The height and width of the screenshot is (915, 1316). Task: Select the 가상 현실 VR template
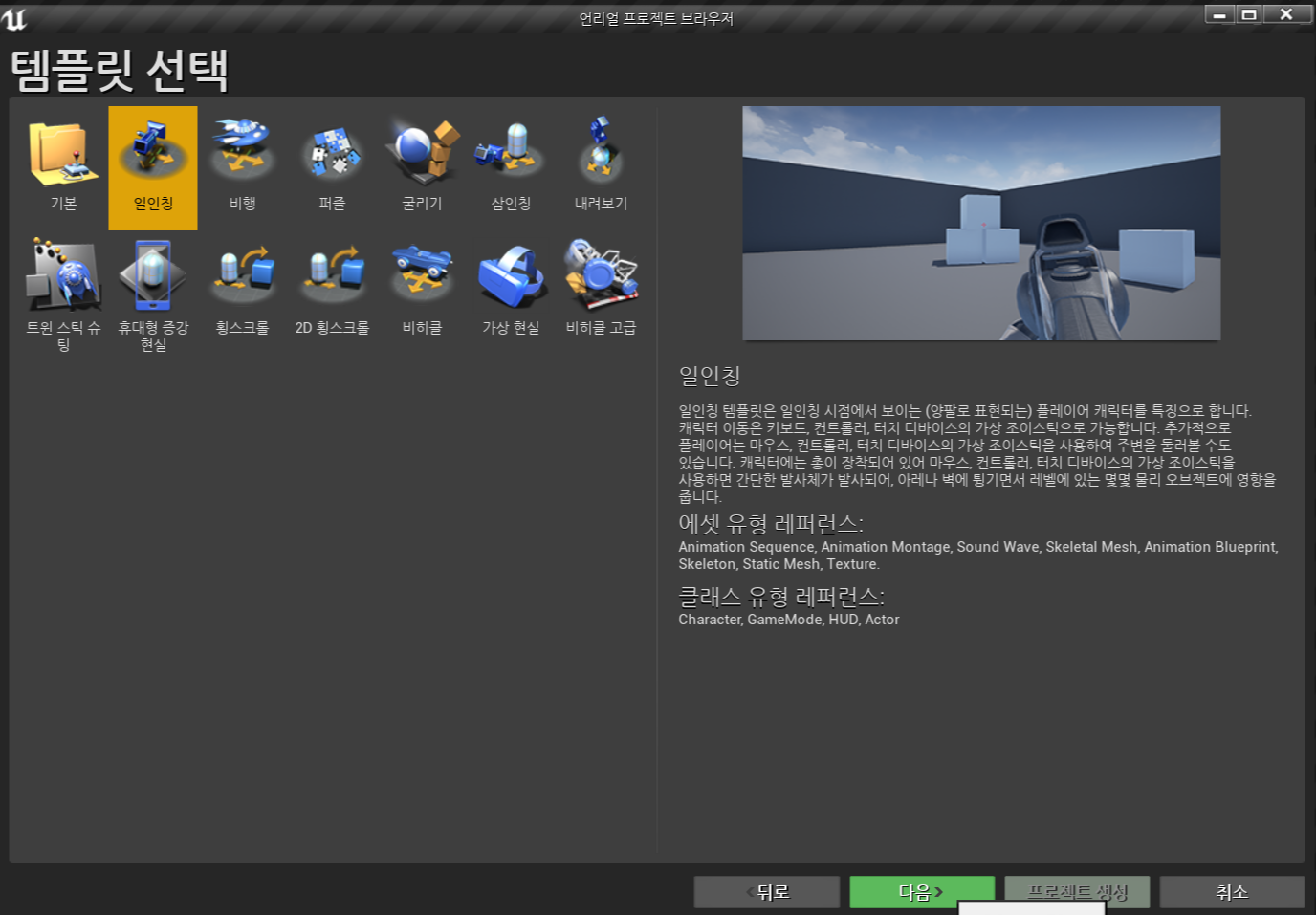(511, 294)
